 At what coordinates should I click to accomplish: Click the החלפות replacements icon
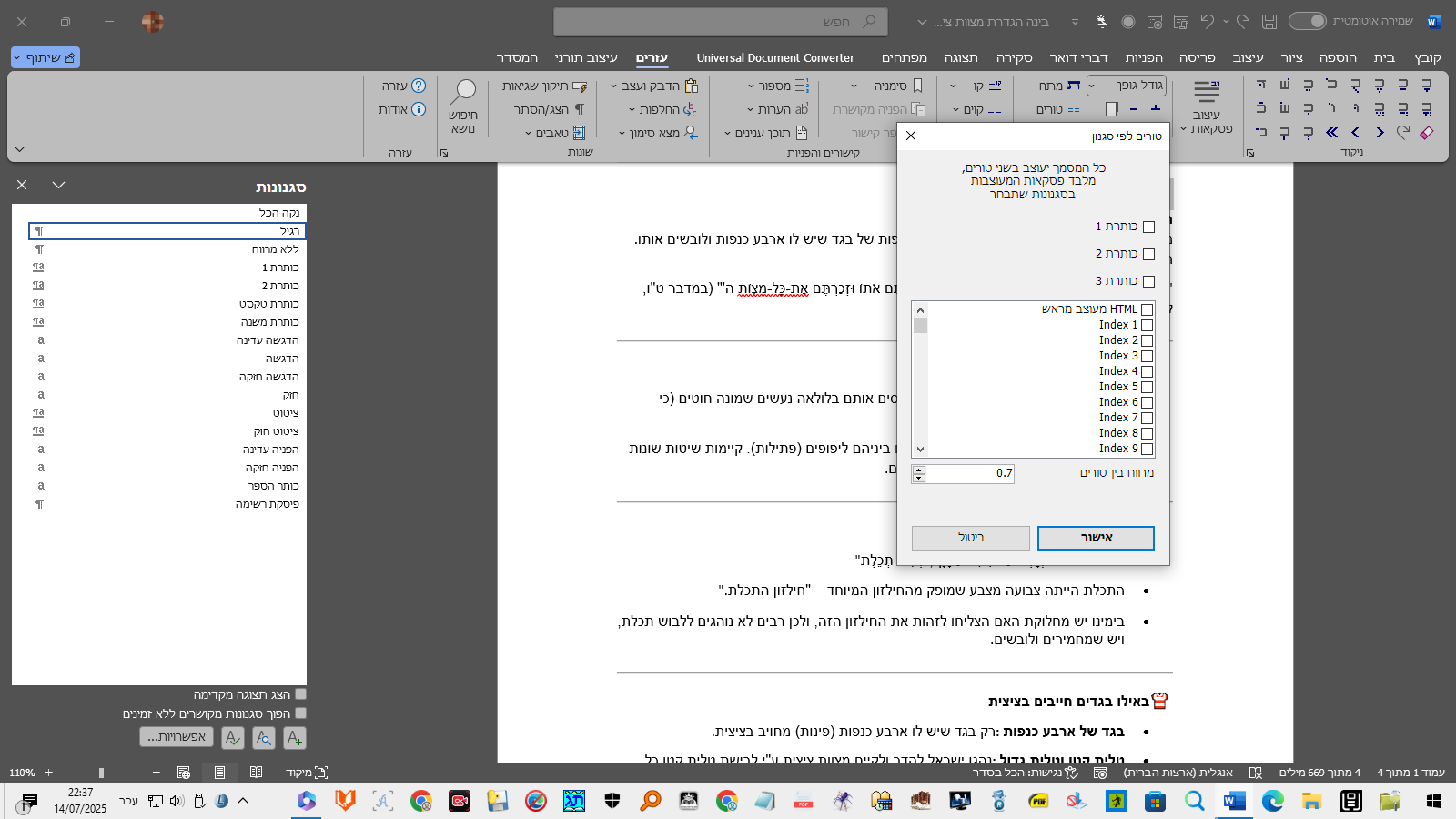[690, 109]
